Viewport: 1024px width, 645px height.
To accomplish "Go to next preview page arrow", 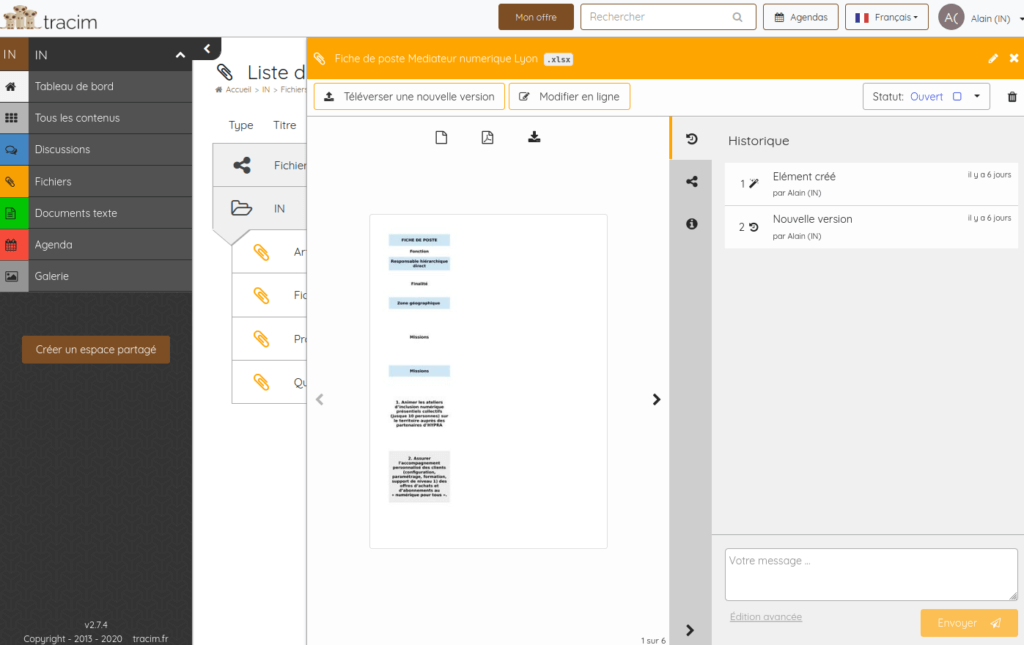I will (x=656, y=399).
